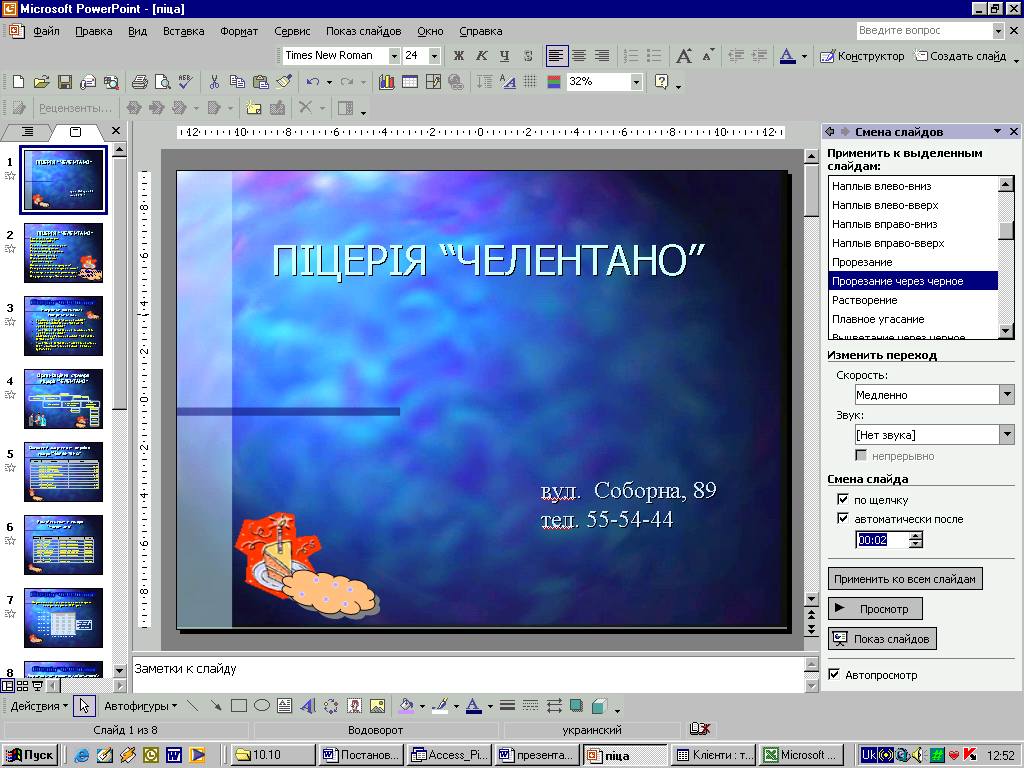Click the transition time field 00:02
The height and width of the screenshot is (768, 1024).
pos(881,539)
